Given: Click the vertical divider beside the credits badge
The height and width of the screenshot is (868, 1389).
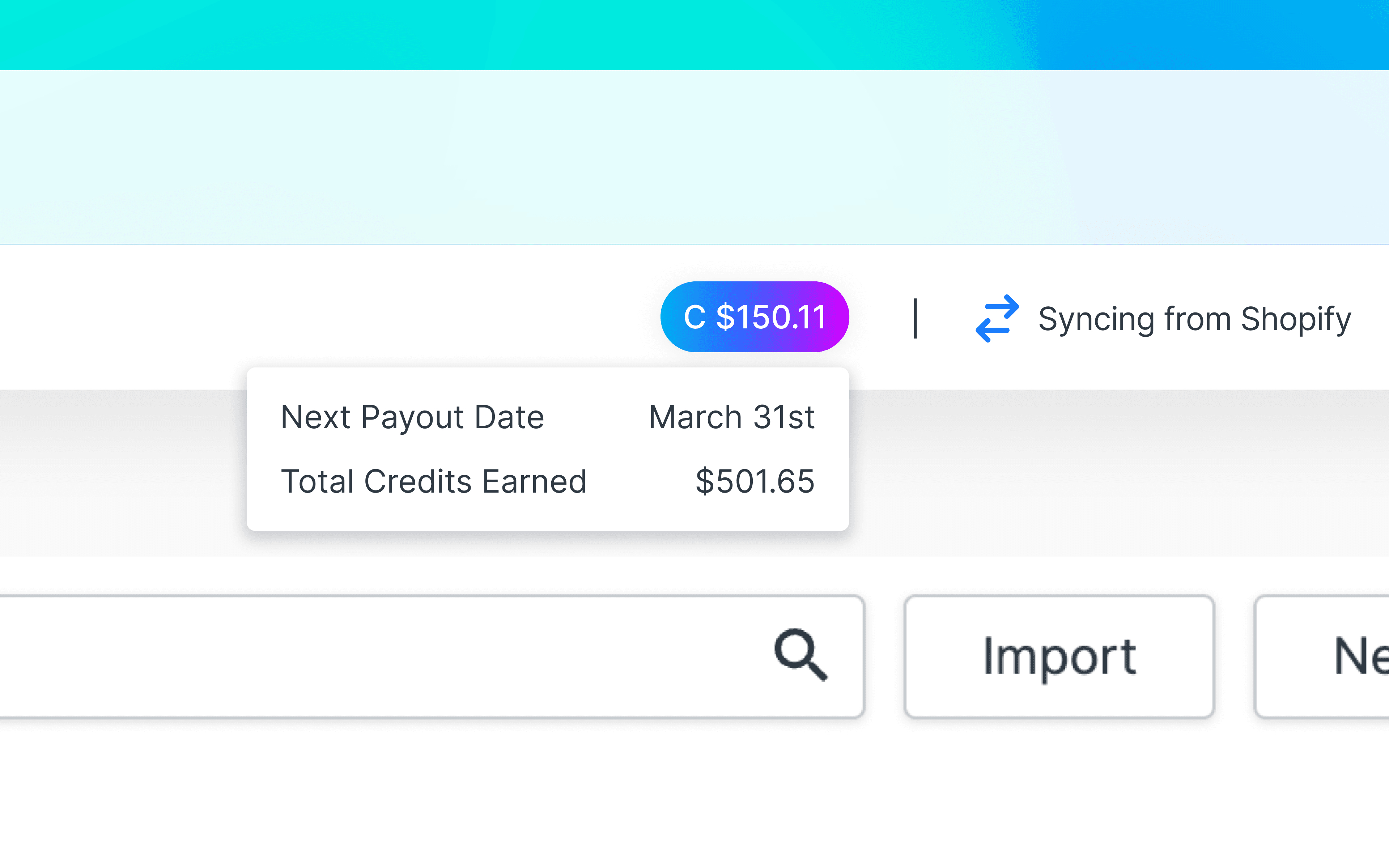Looking at the screenshot, I should point(916,319).
